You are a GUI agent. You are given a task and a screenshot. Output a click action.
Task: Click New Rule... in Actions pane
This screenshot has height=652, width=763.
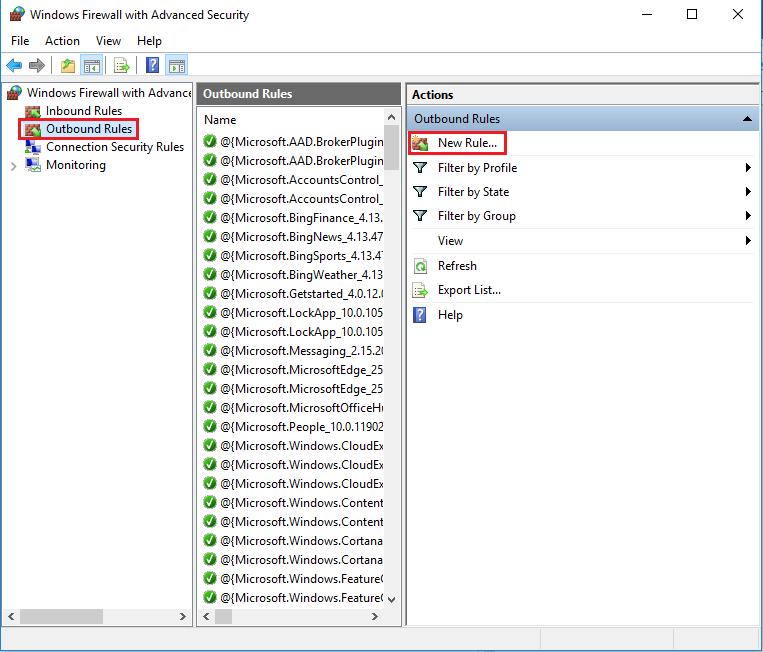[467, 143]
